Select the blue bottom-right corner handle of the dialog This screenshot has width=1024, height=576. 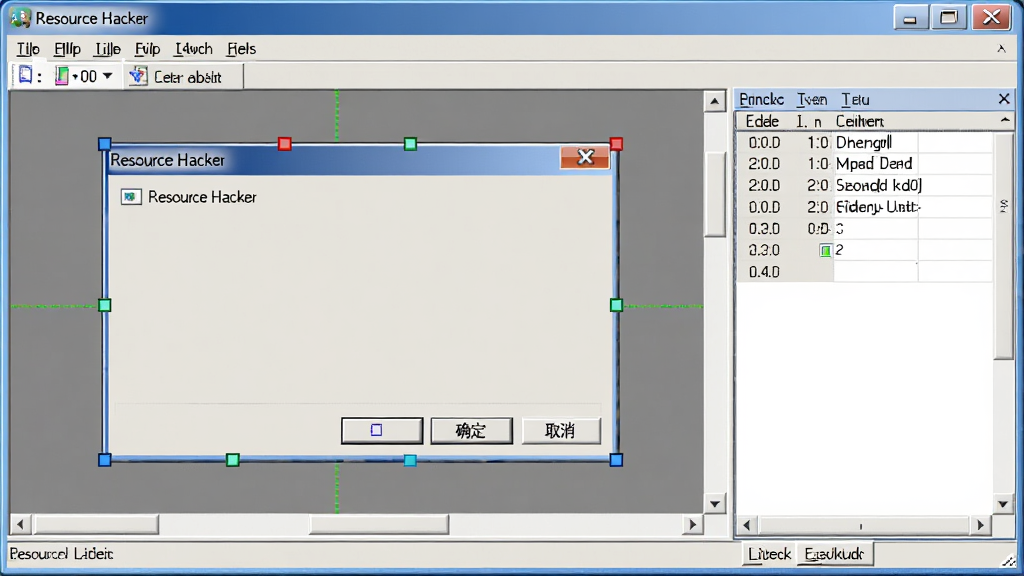pos(616,460)
